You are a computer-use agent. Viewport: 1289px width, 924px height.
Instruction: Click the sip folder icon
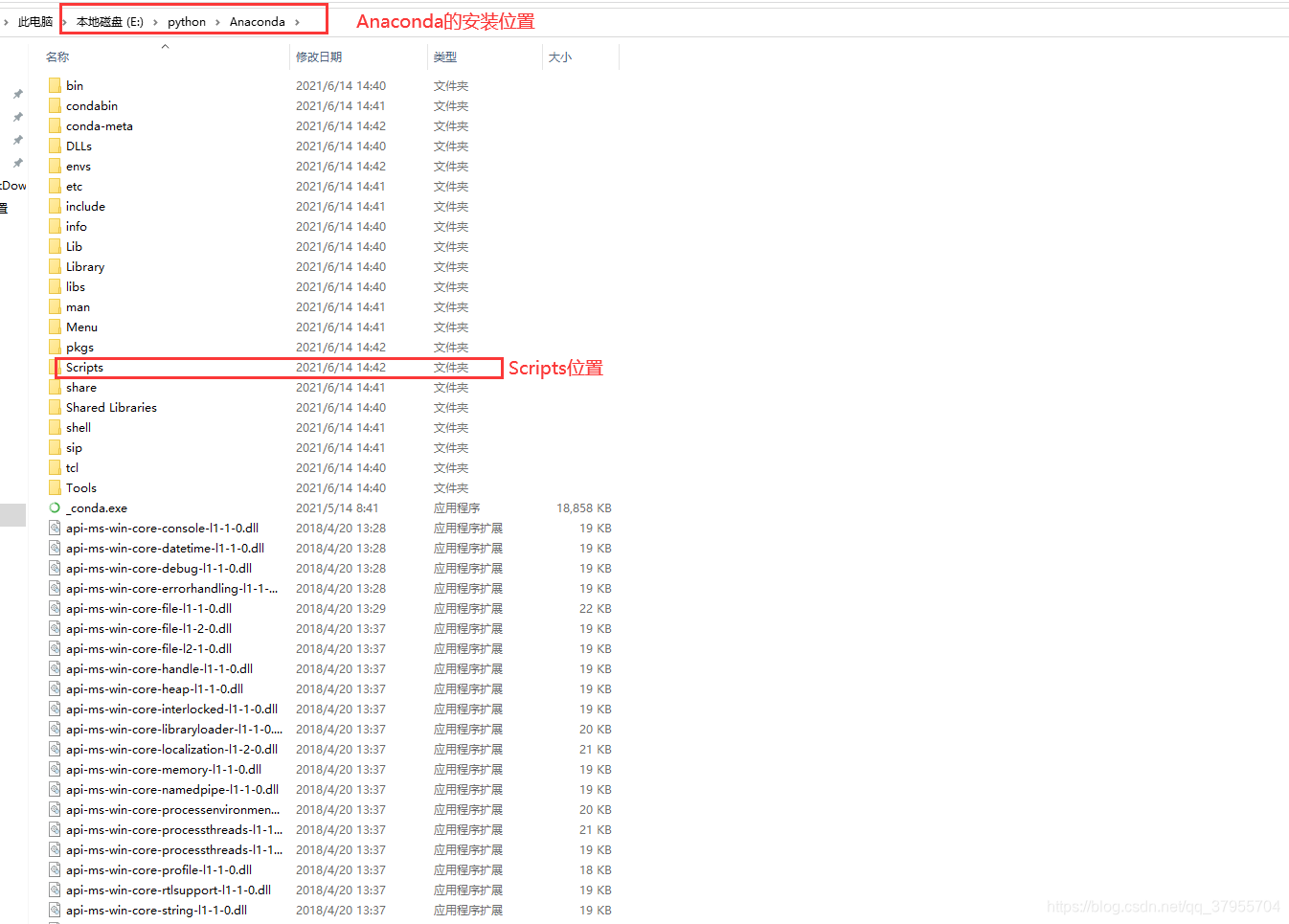(x=55, y=447)
